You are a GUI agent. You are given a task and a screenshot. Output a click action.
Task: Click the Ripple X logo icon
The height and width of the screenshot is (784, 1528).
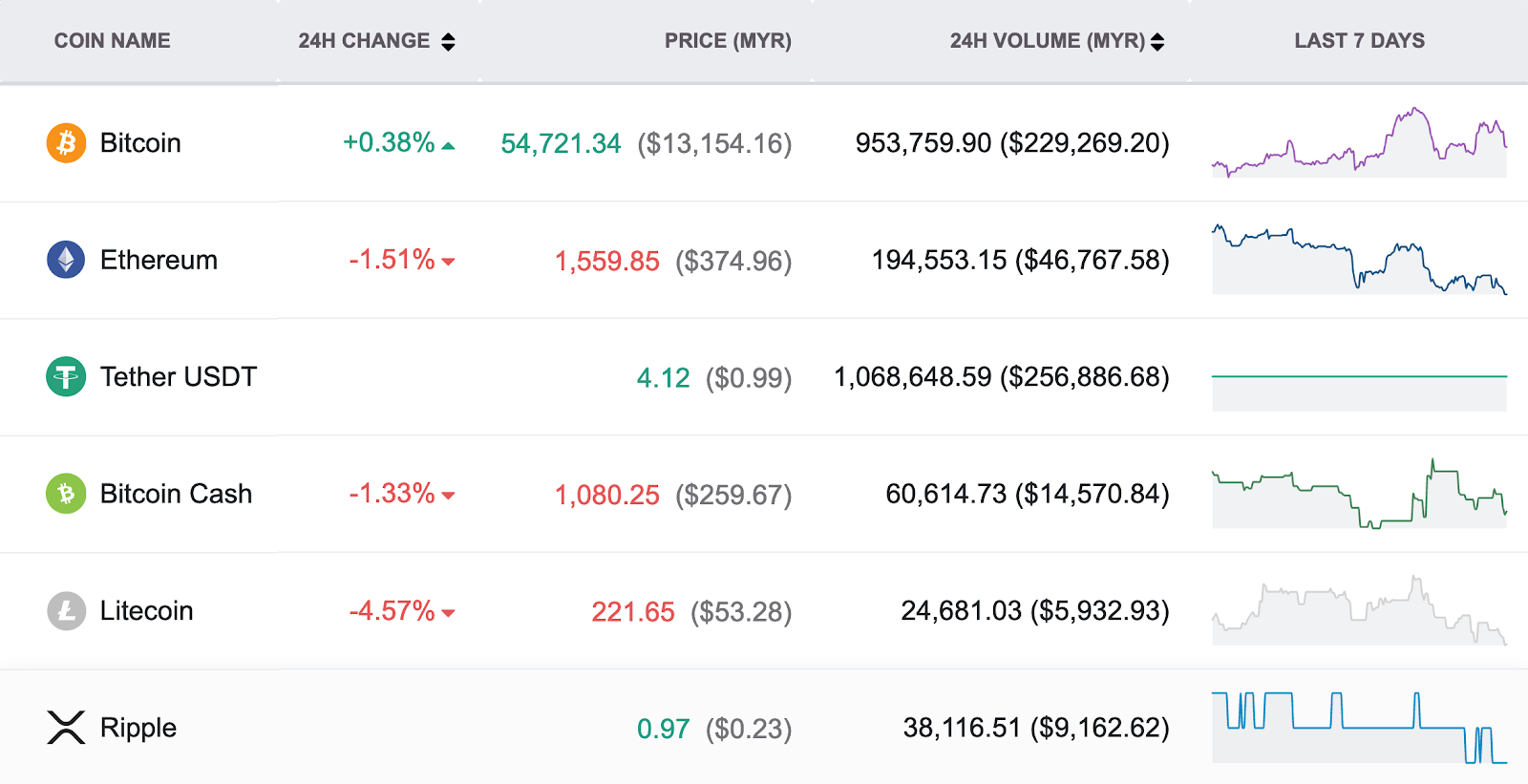click(66, 728)
